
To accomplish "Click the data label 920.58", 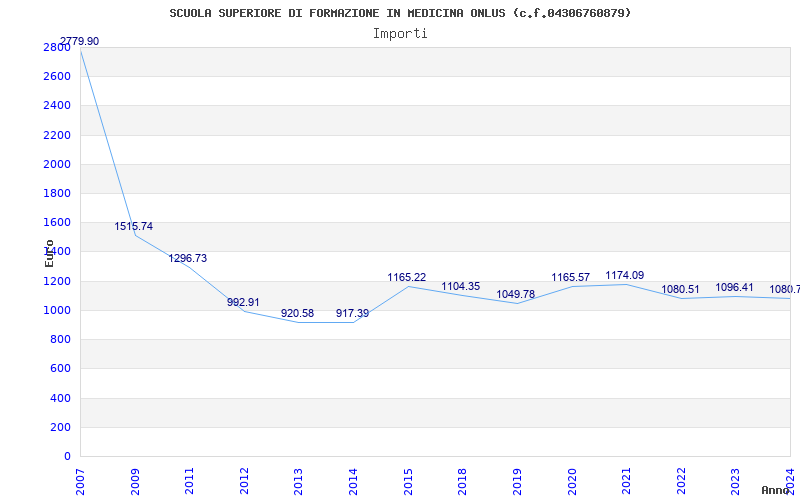I will (x=297, y=313).
